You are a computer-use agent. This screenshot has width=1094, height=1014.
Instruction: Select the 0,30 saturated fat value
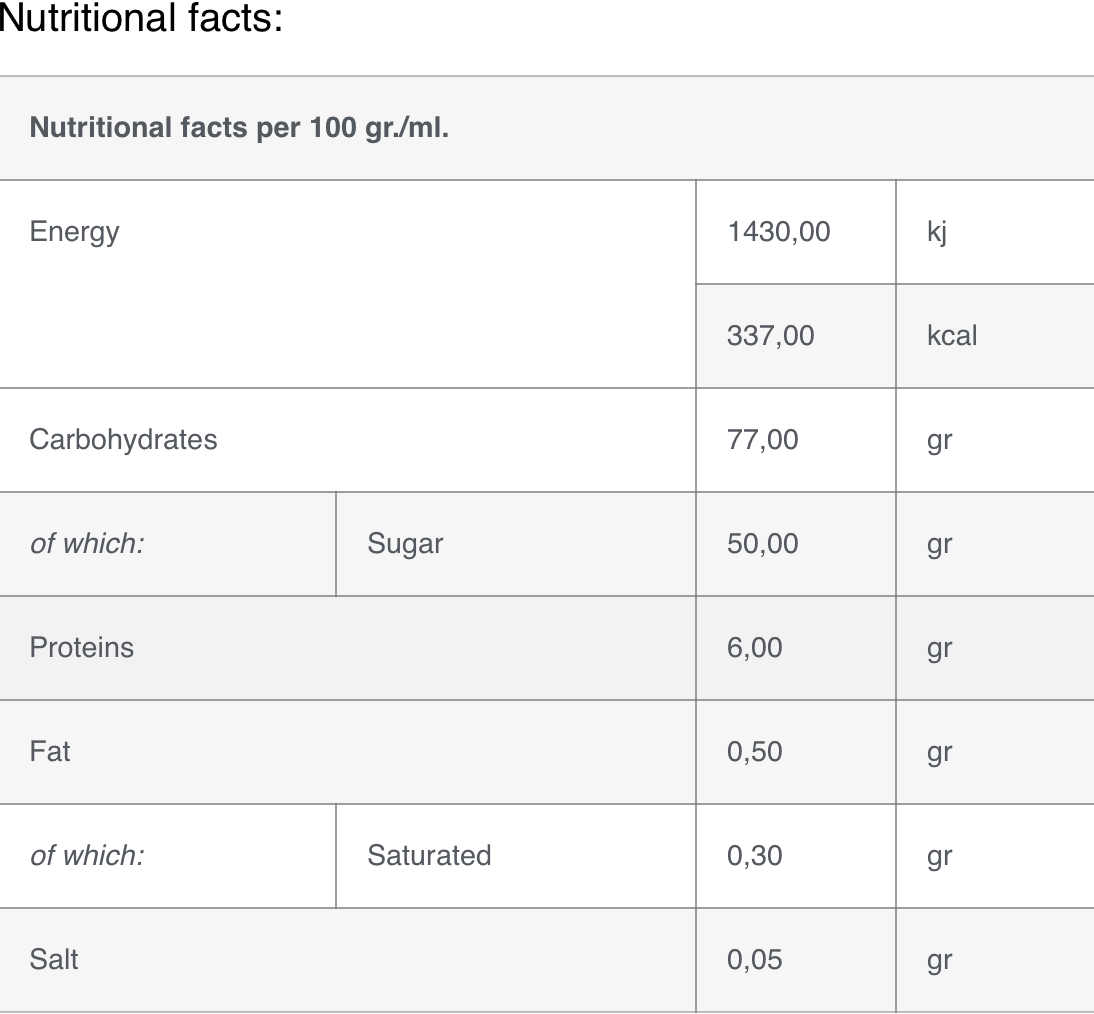(754, 856)
